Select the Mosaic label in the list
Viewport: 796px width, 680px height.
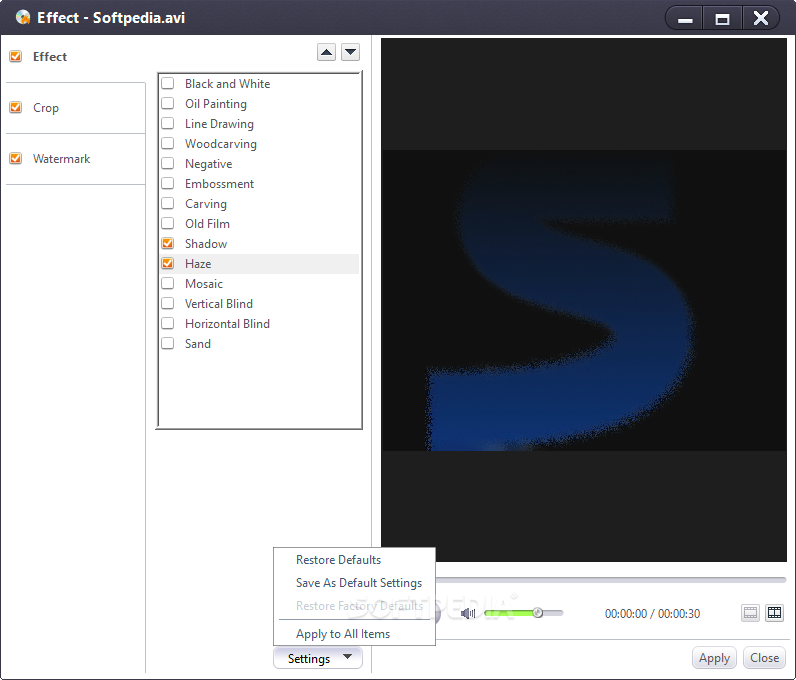tap(204, 284)
